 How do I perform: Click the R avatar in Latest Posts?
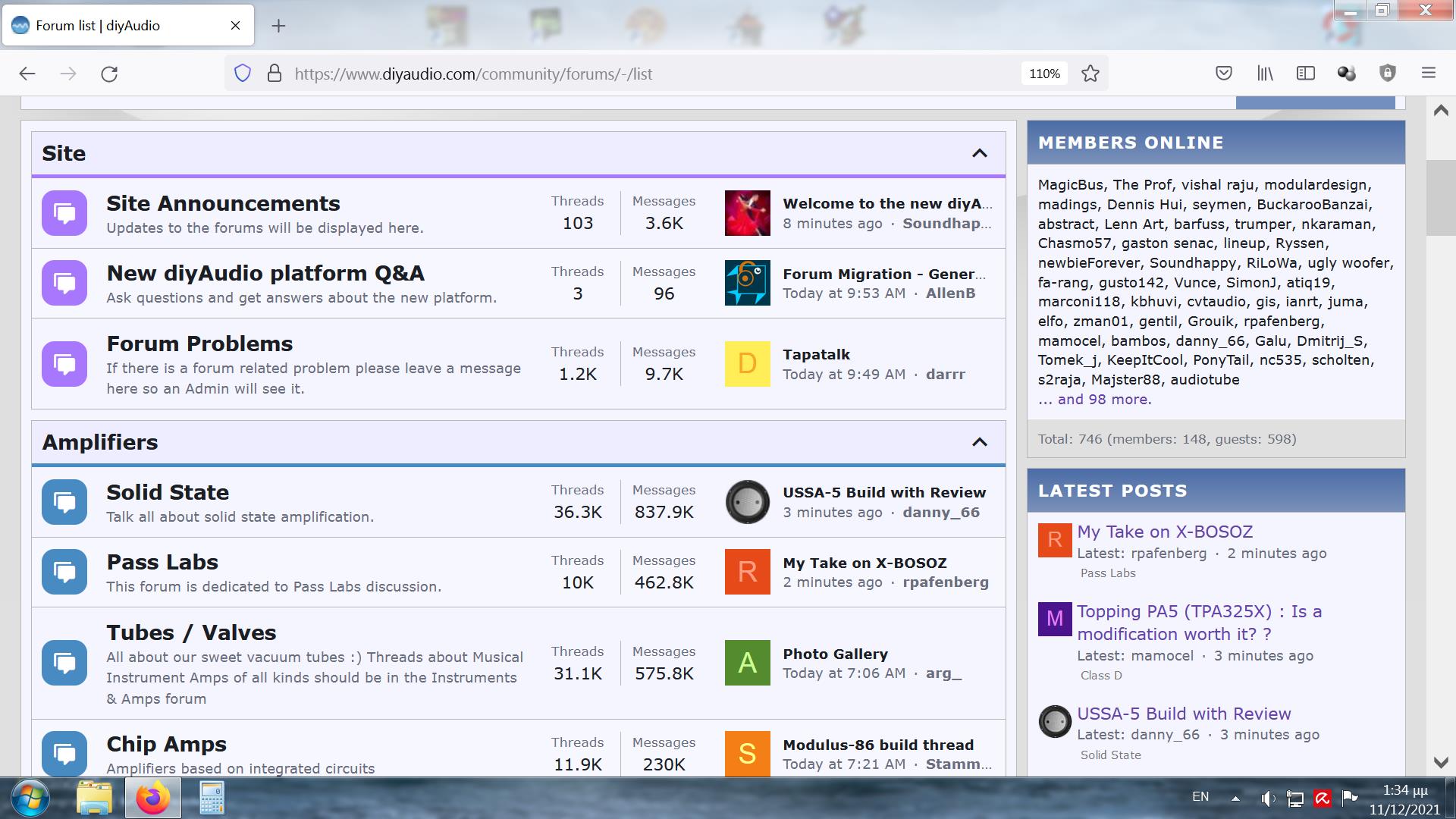(x=1055, y=540)
